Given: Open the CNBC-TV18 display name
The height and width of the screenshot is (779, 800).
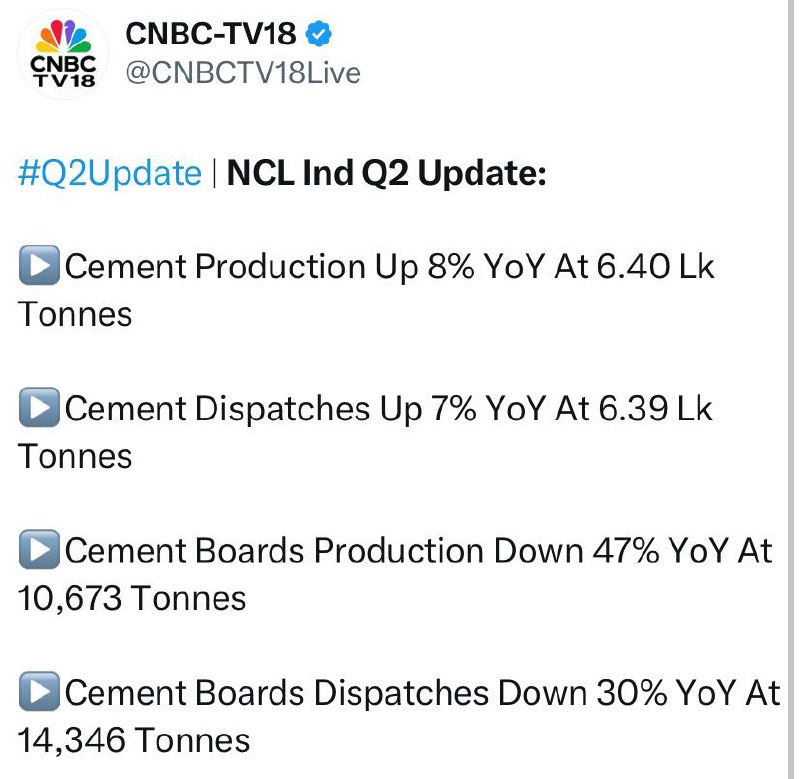Looking at the screenshot, I should click(x=211, y=34).
